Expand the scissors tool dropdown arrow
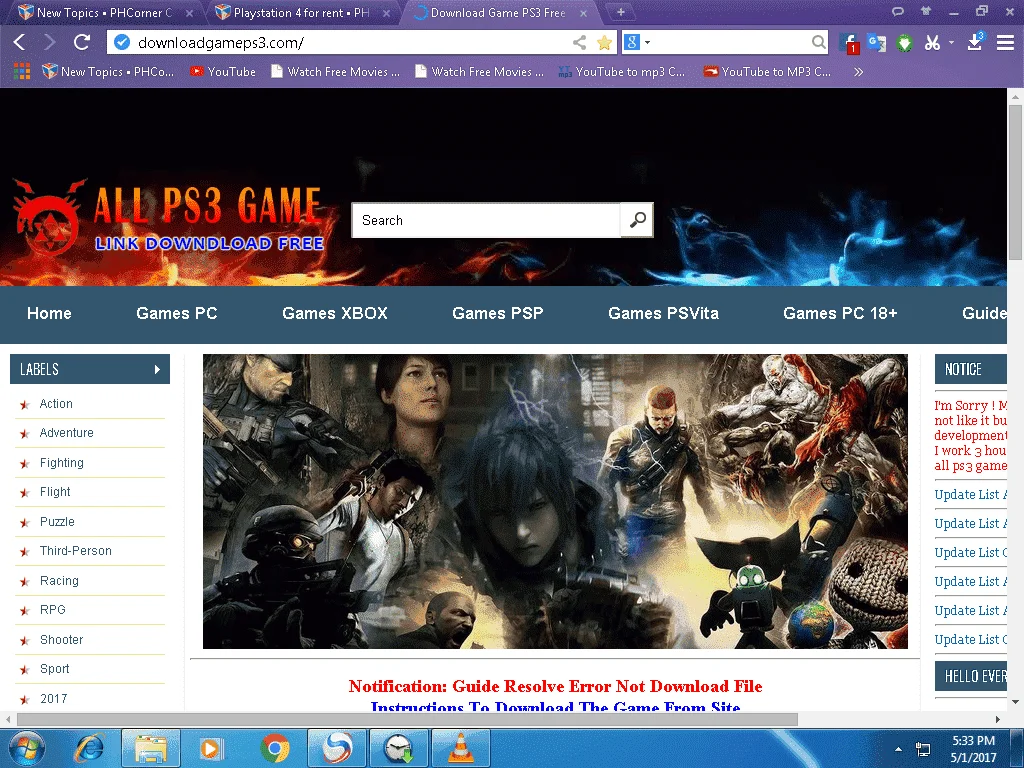 (x=951, y=42)
